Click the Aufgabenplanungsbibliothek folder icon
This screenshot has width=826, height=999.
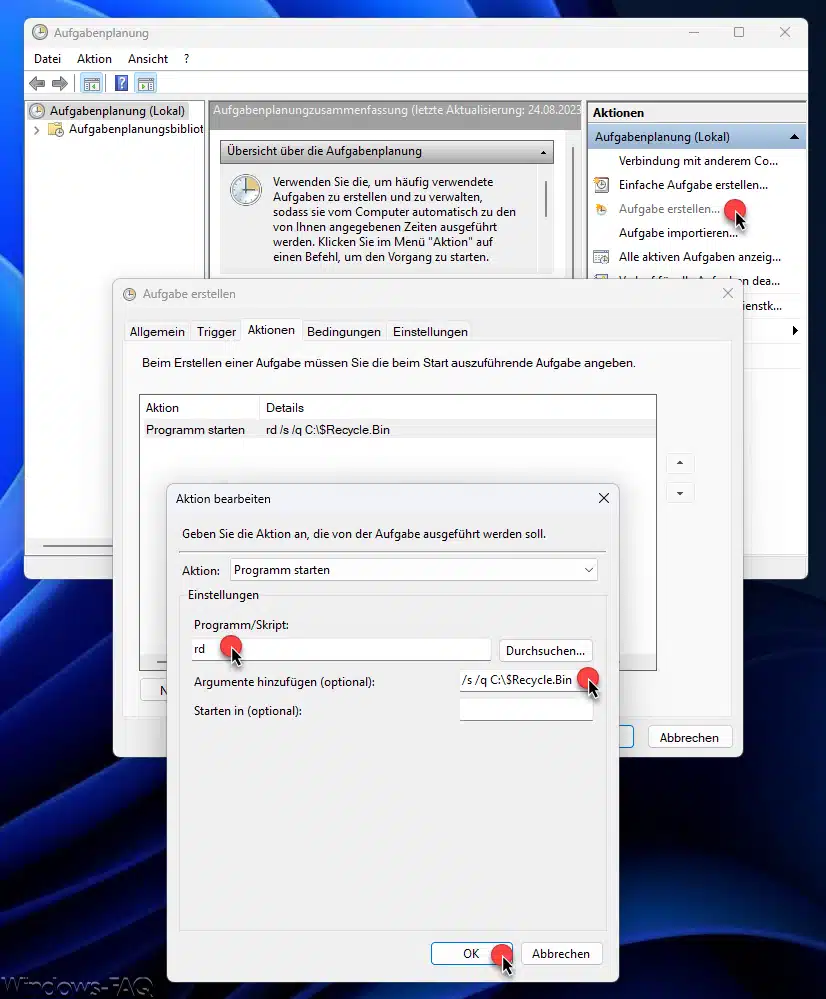click(56, 129)
